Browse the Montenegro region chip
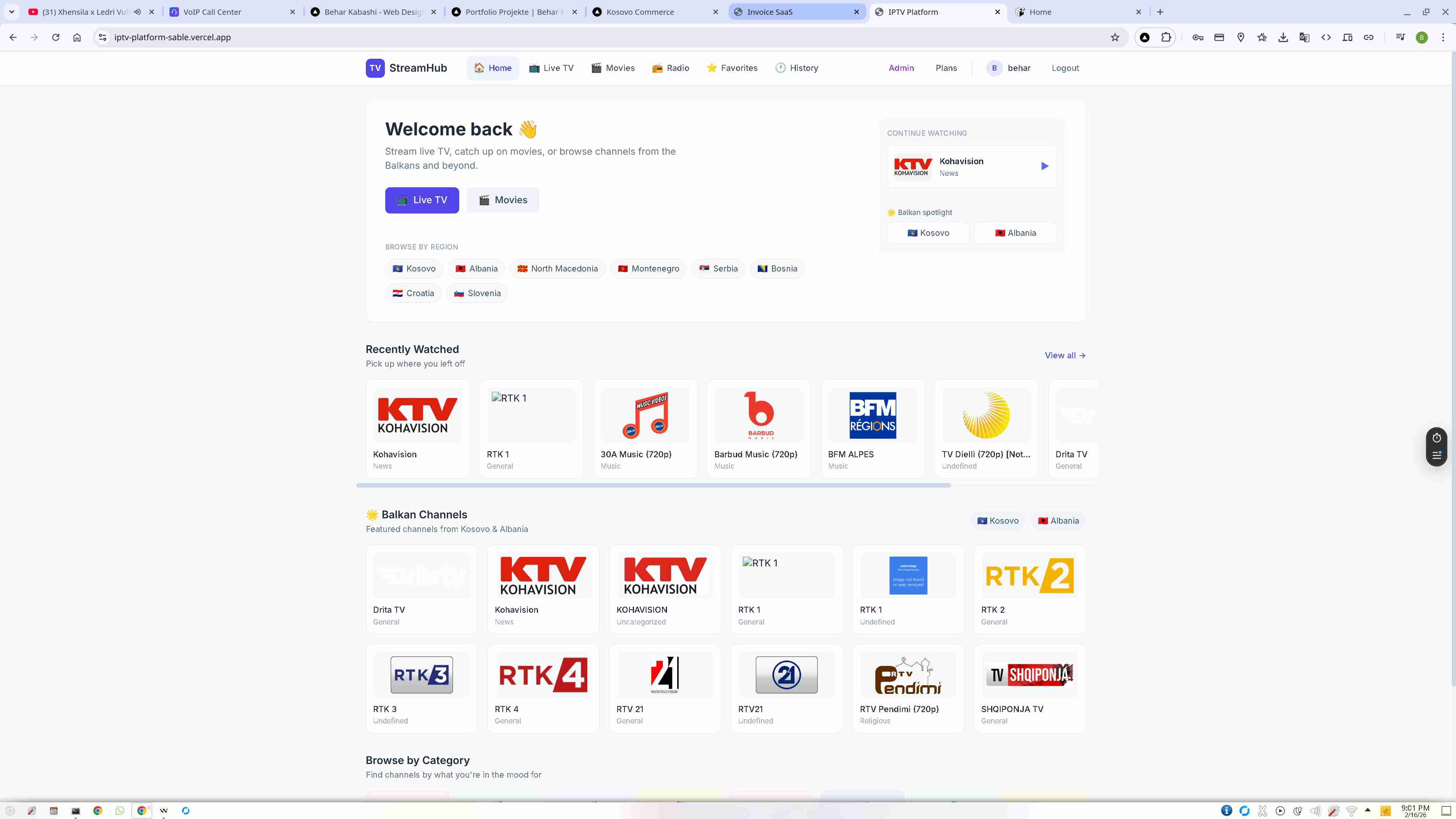Image resolution: width=1456 pixels, height=819 pixels. 648,268
